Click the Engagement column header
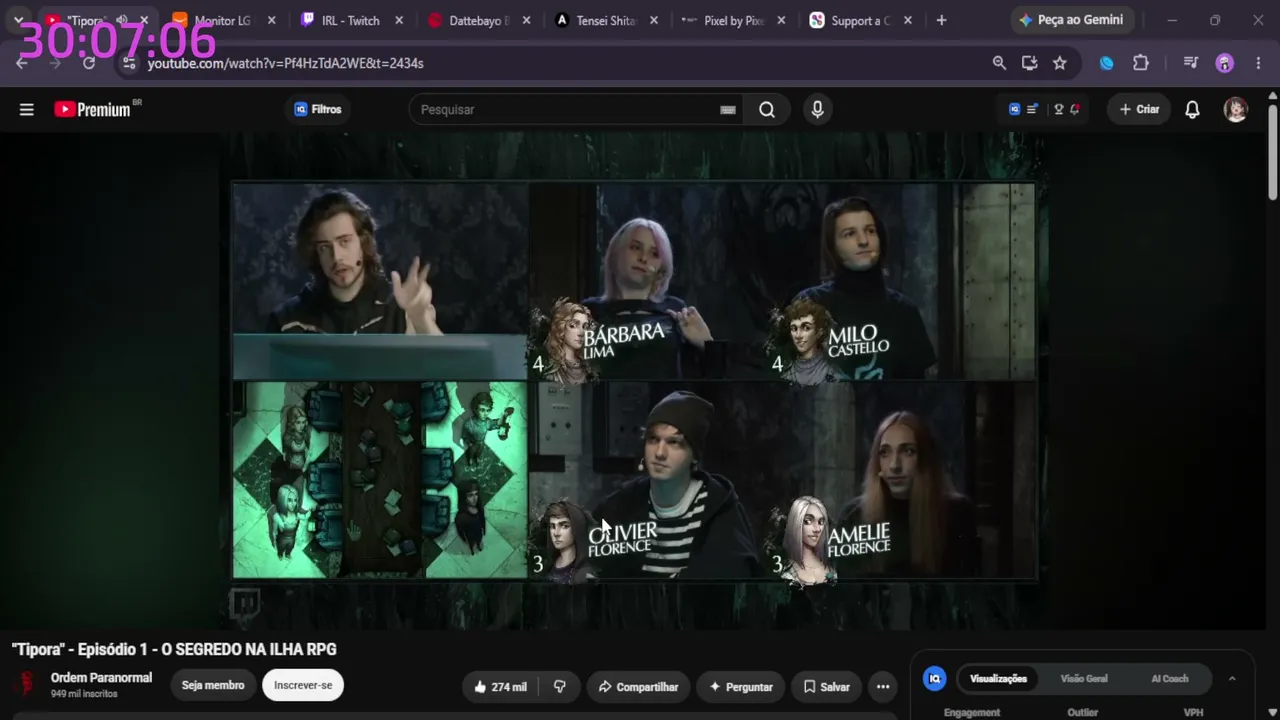 [972, 713]
